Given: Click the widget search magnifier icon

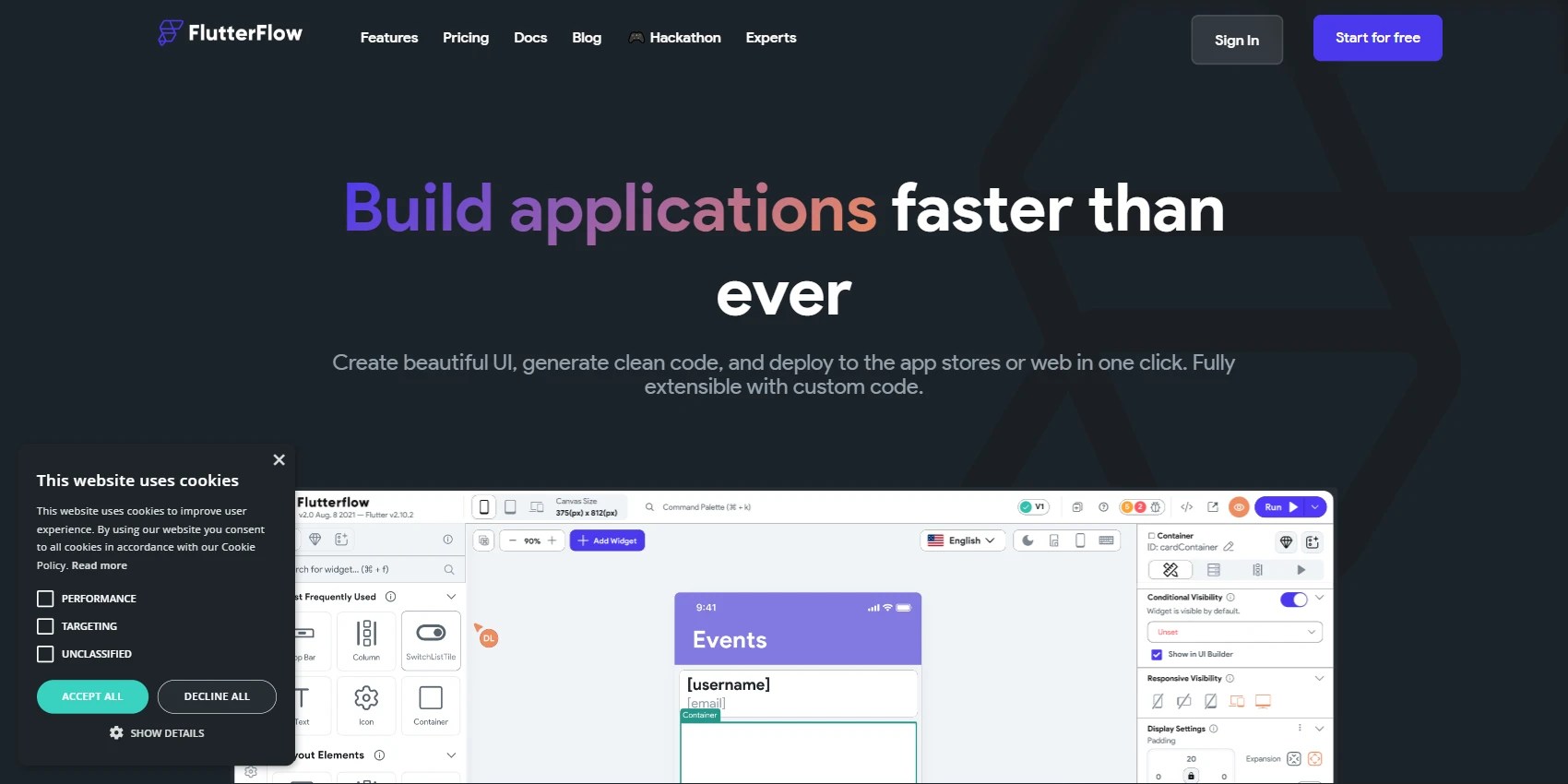Looking at the screenshot, I should 449,569.
